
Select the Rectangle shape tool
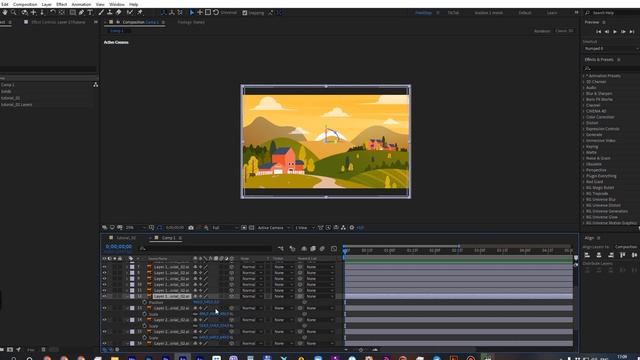click(72, 13)
